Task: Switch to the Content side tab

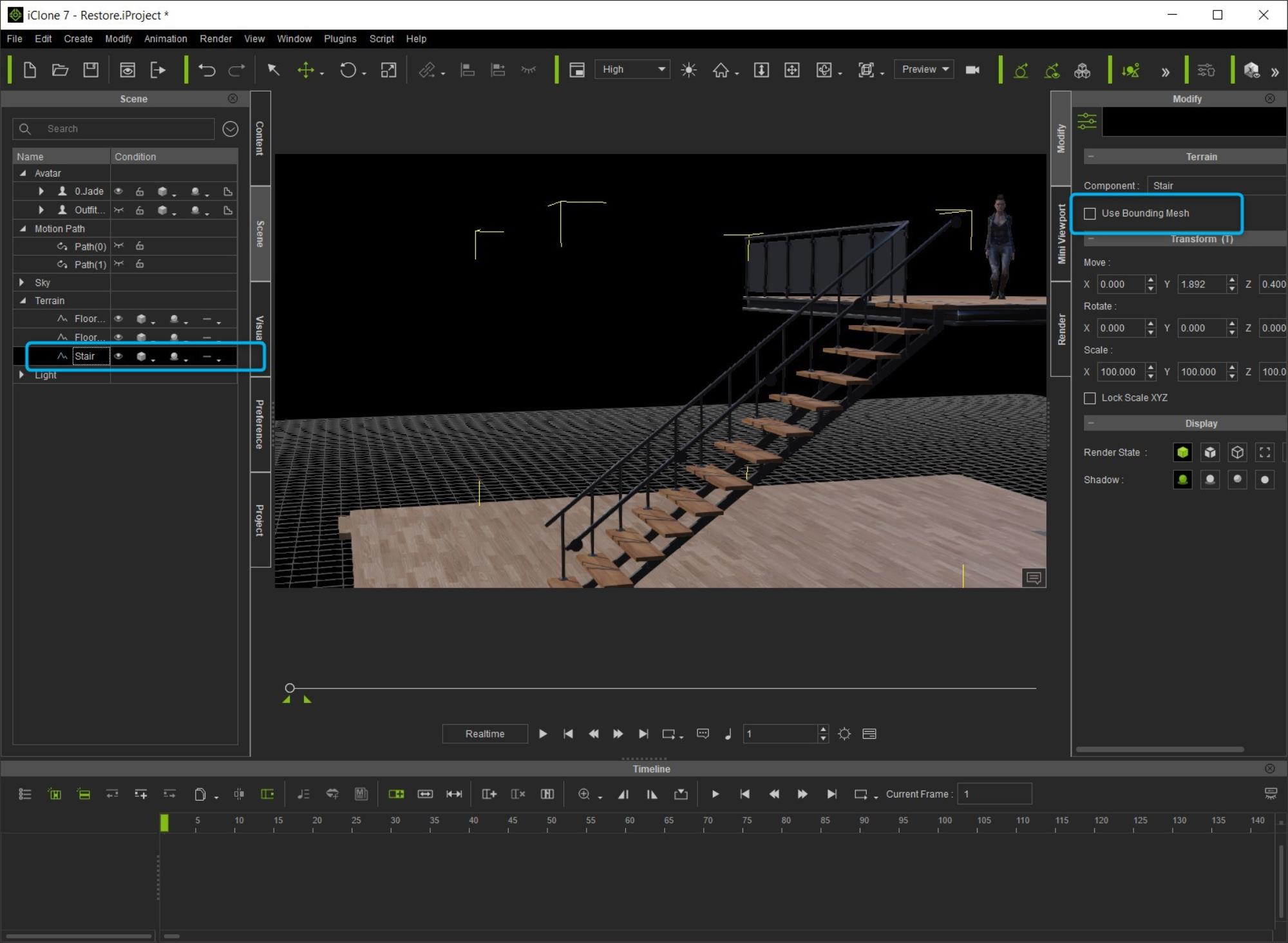Action: (260, 138)
